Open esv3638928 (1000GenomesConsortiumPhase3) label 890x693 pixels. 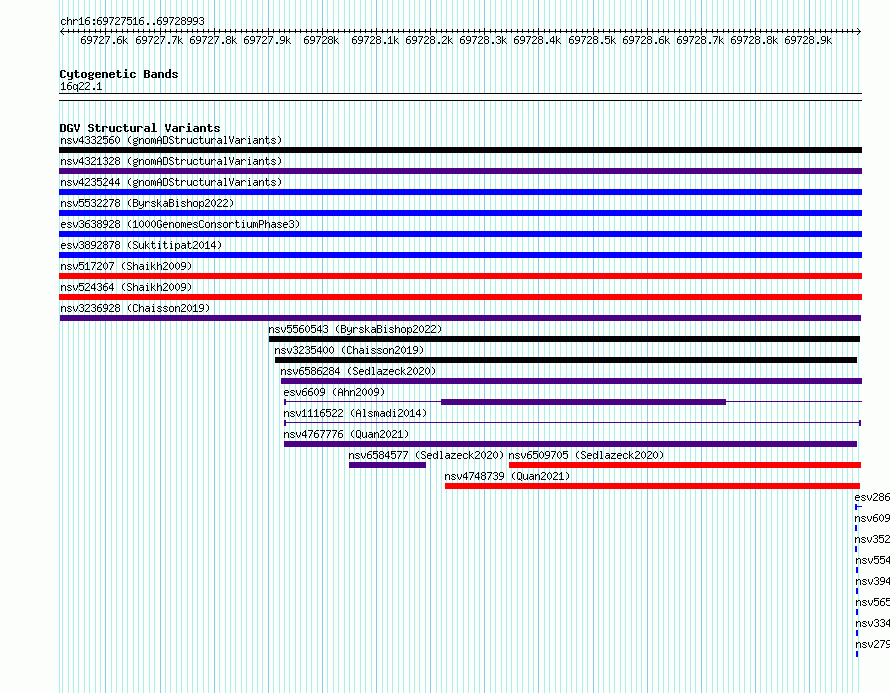[x=180, y=224]
